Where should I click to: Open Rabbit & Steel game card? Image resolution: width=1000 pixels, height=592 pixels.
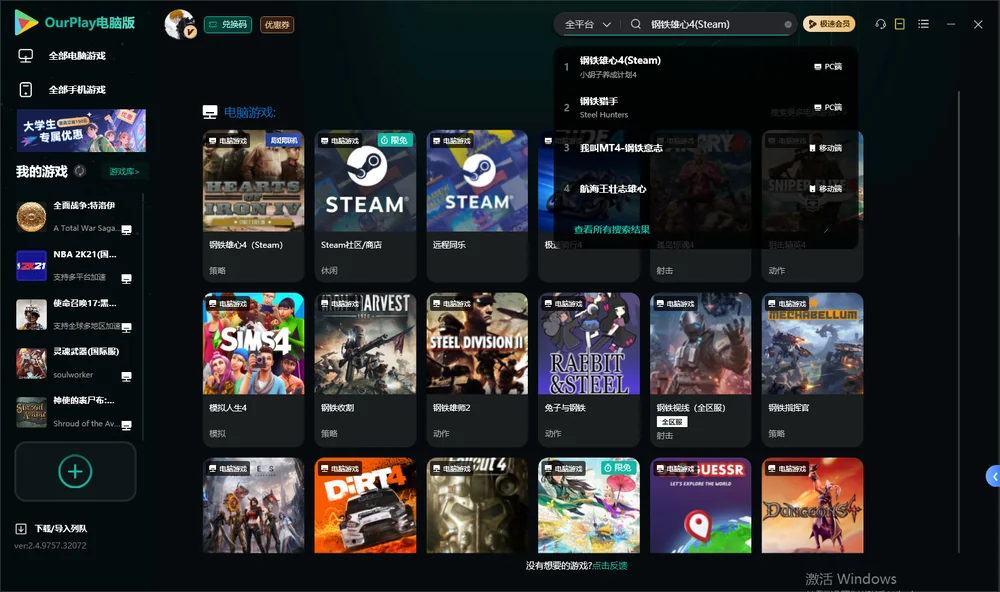click(589, 369)
